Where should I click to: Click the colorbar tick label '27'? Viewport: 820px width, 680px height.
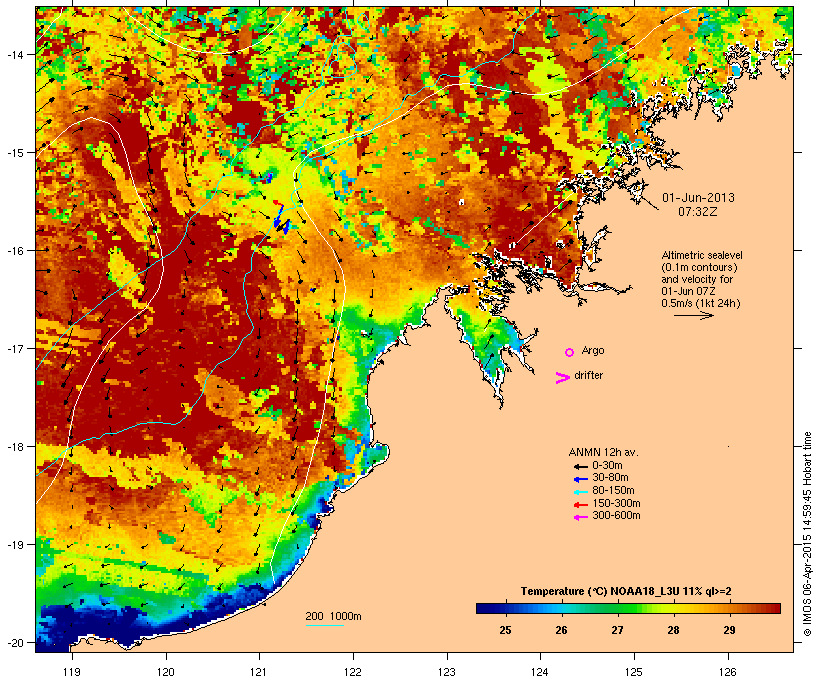tap(618, 630)
